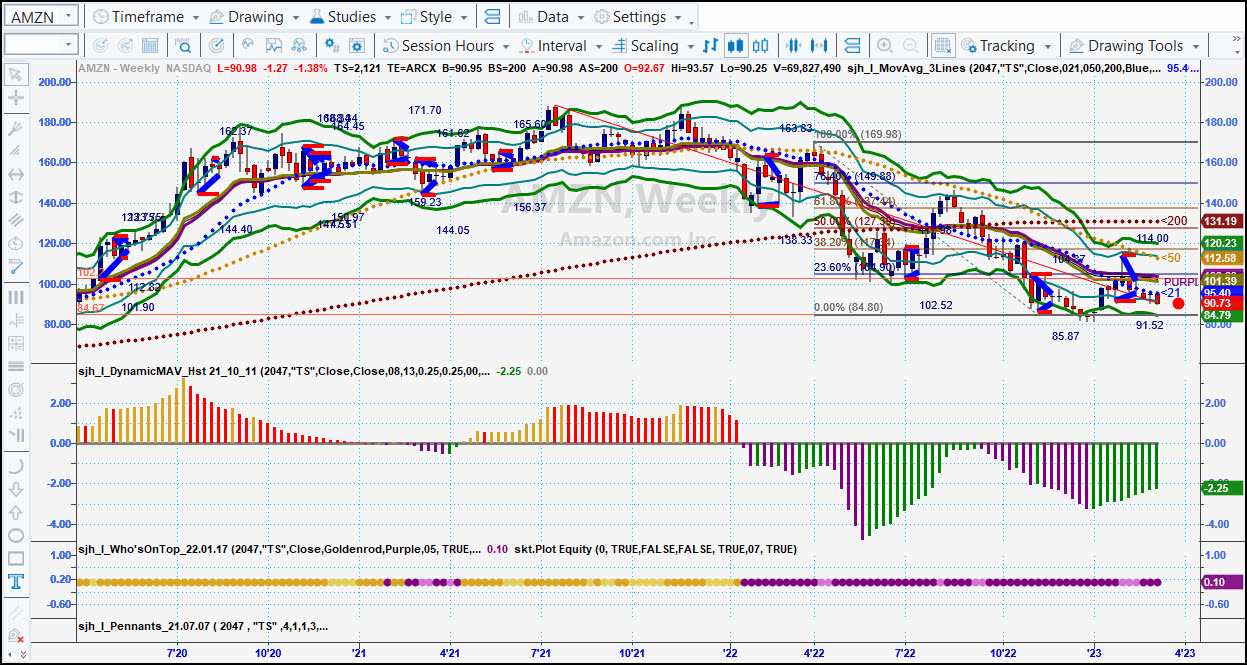Select the down arrow drawing tool
The width and height of the screenshot is (1247, 665).
[x=16, y=489]
